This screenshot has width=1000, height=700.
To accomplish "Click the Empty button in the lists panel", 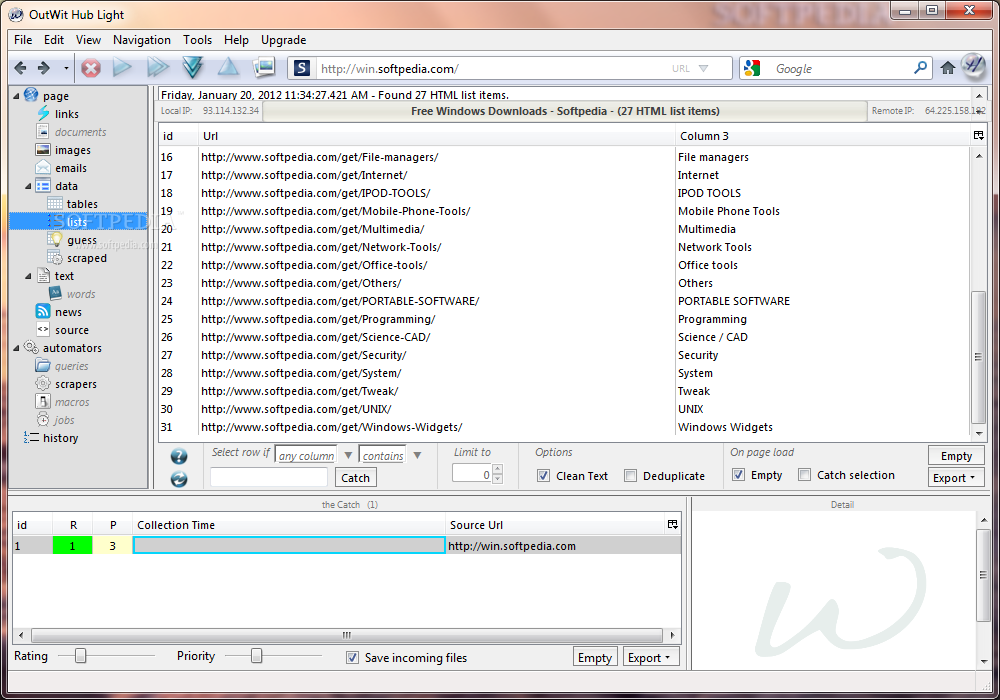I will [956, 456].
